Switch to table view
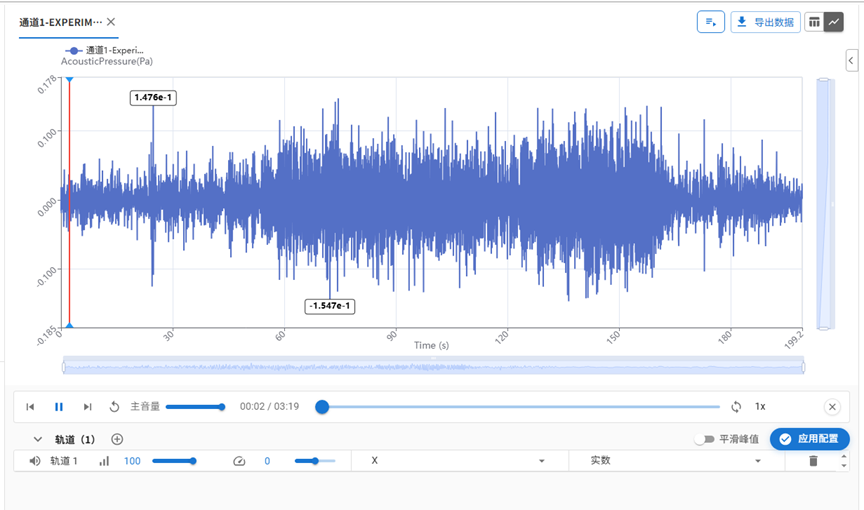 pyautogui.click(x=813, y=22)
